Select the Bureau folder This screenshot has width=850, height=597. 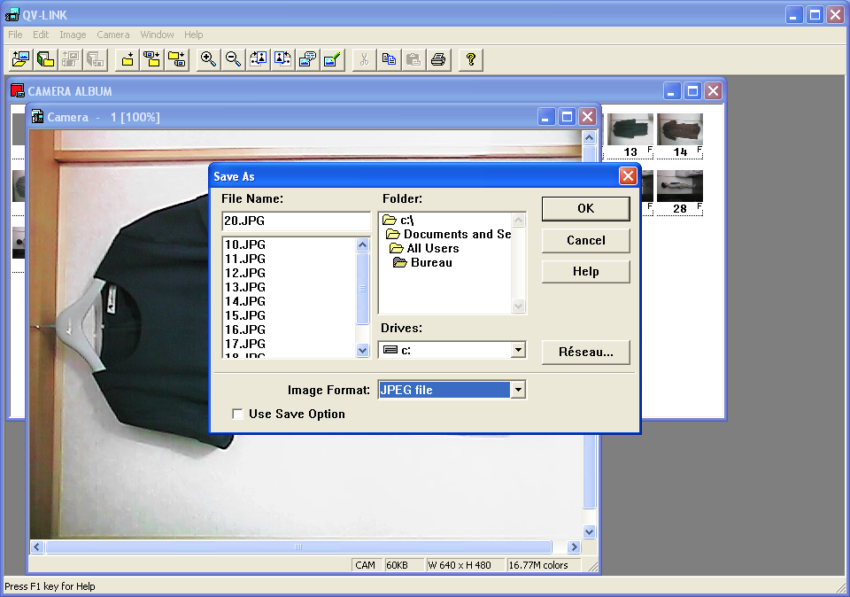pyautogui.click(x=423, y=262)
